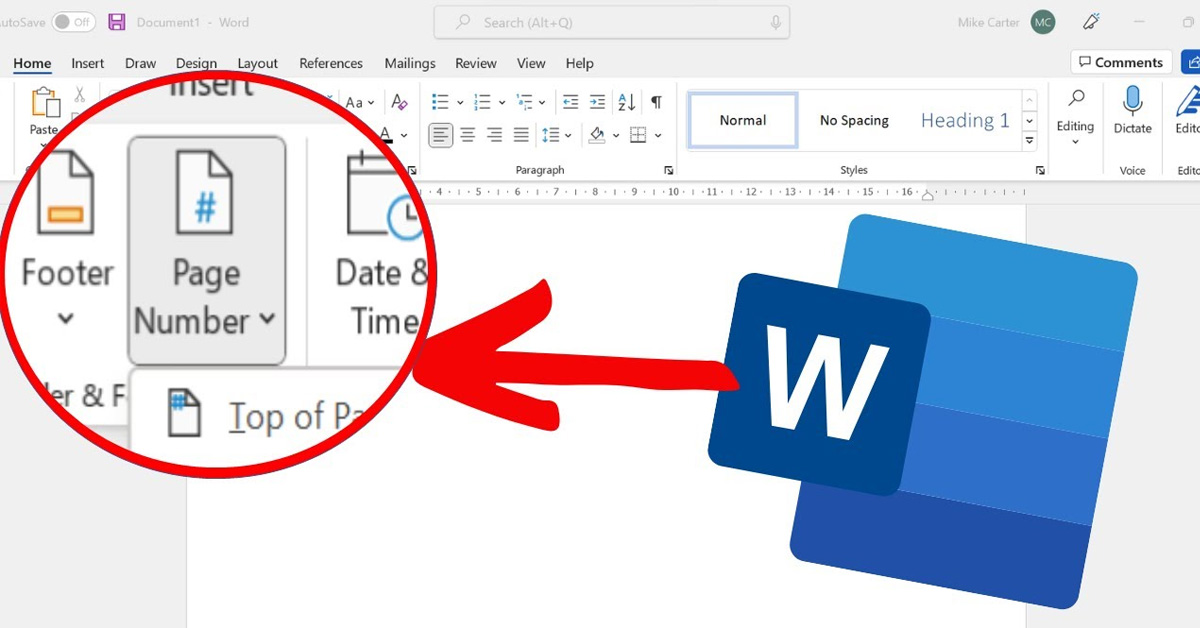Toggle show paragraph marks icon
Viewport: 1200px width, 628px height.
pyautogui.click(x=656, y=102)
